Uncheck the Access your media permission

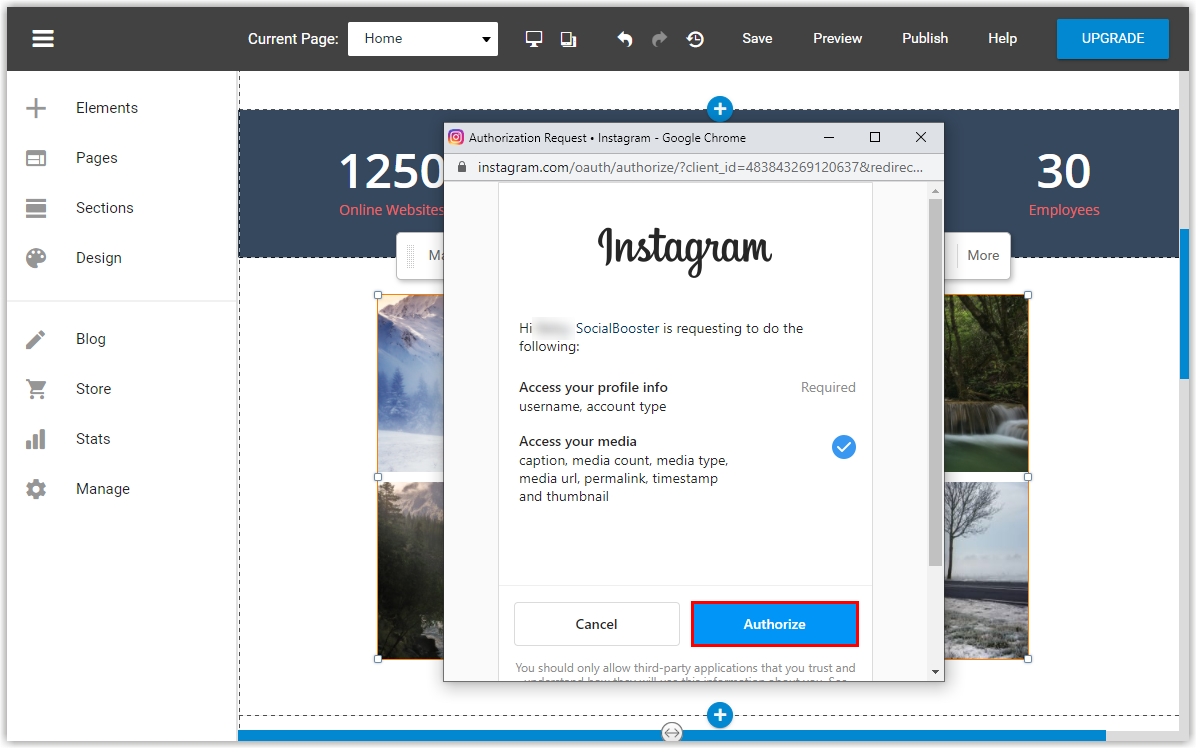(844, 447)
